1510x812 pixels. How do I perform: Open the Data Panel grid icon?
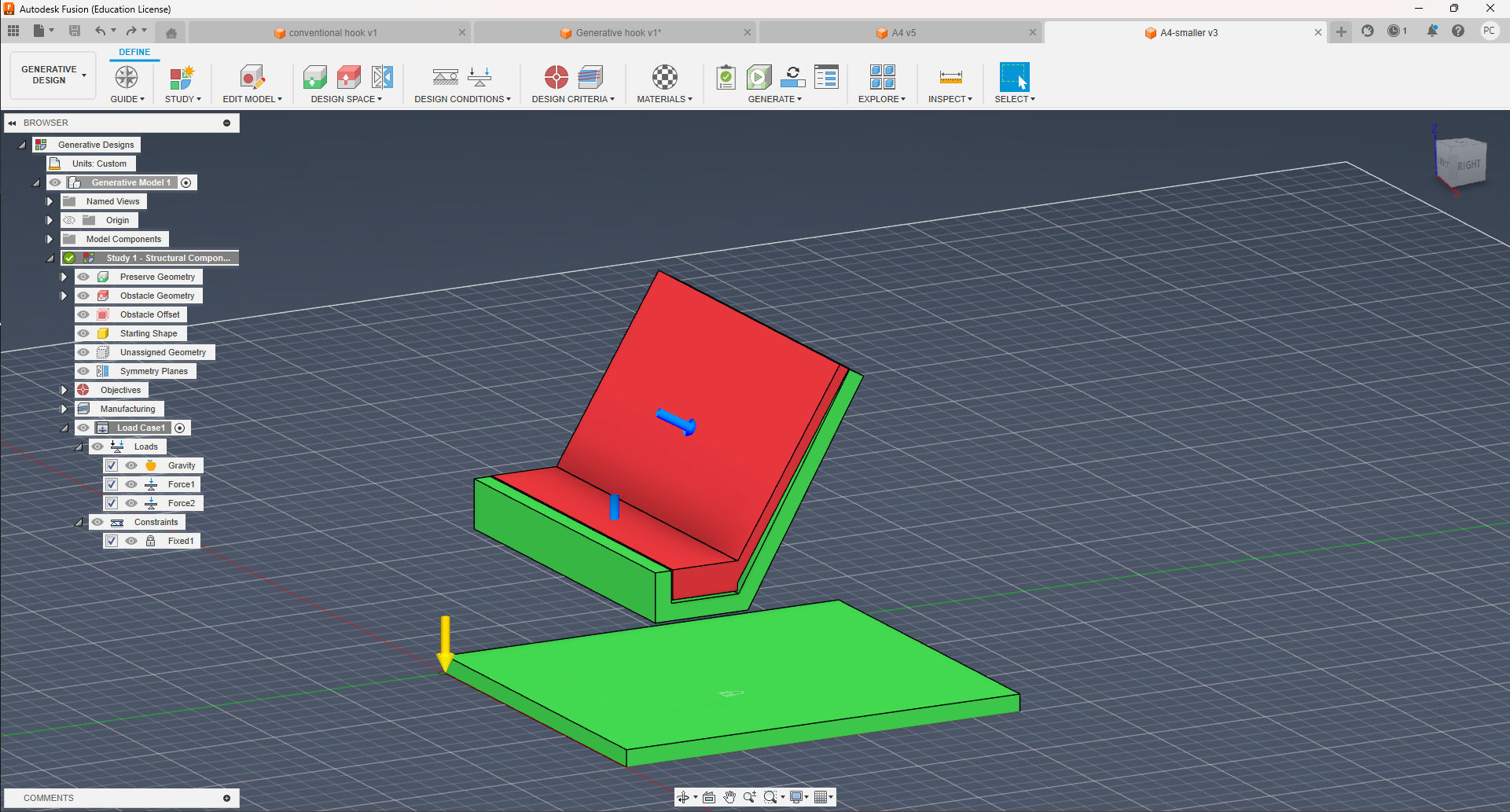13,31
